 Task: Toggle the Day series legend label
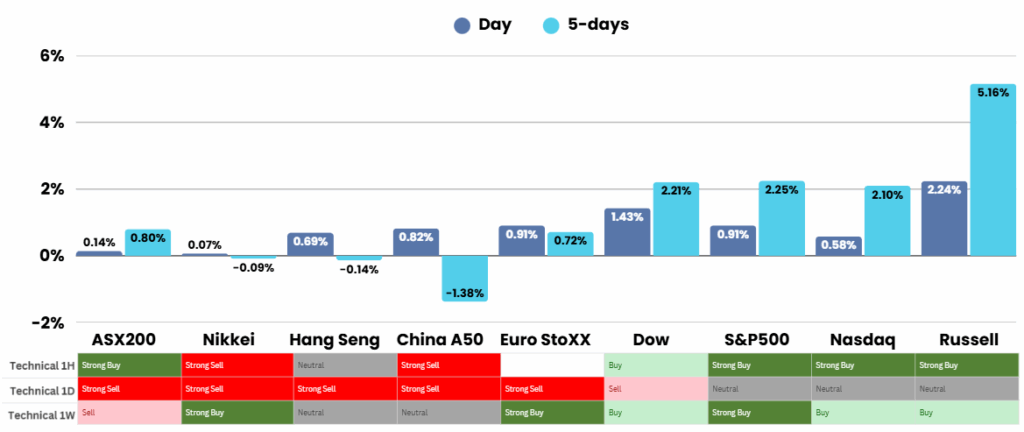pos(494,25)
